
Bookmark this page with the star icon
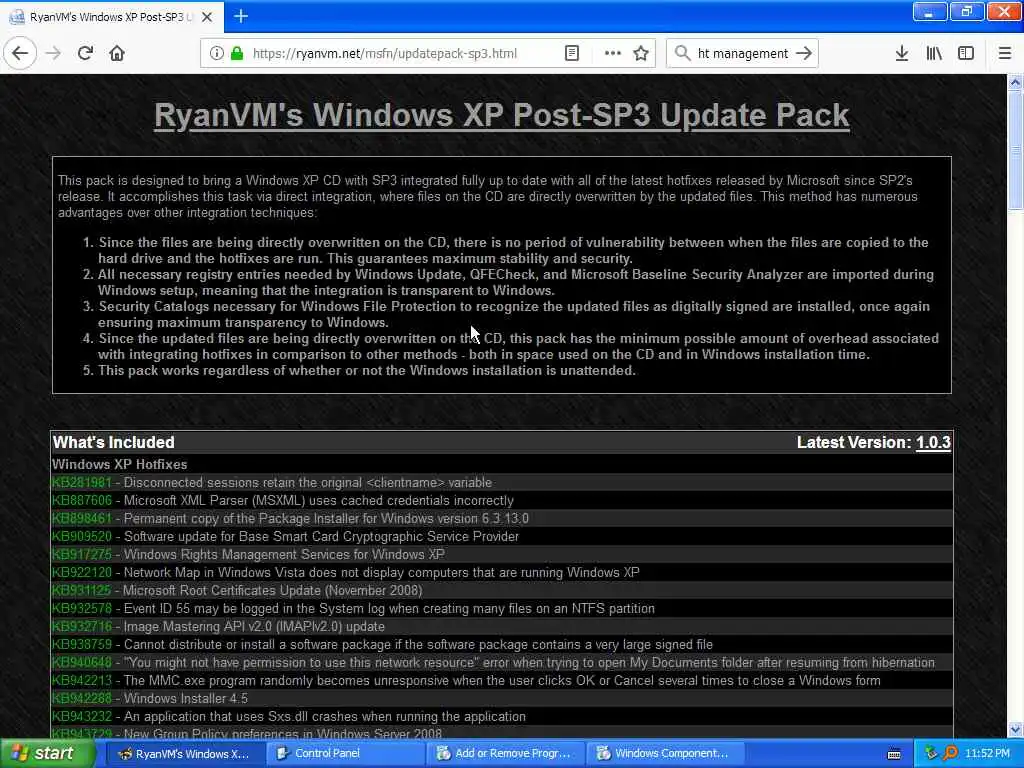click(x=641, y=54)
